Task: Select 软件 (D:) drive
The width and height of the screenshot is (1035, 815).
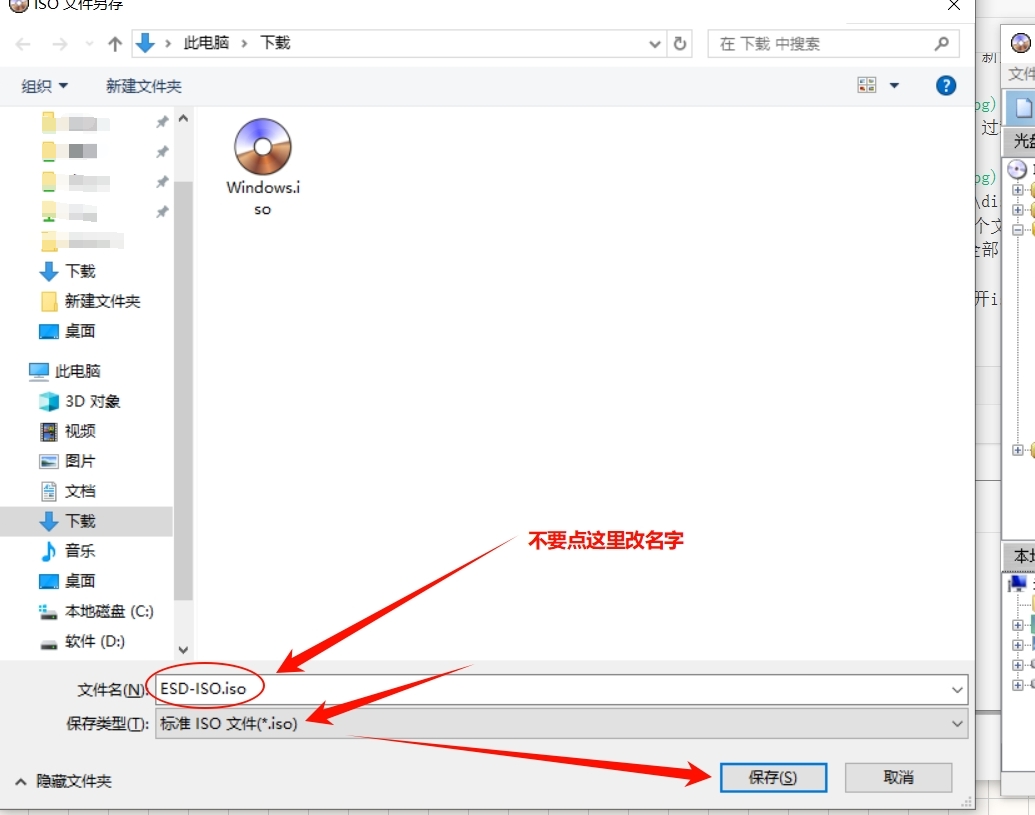Action: [x=95, y=641]
